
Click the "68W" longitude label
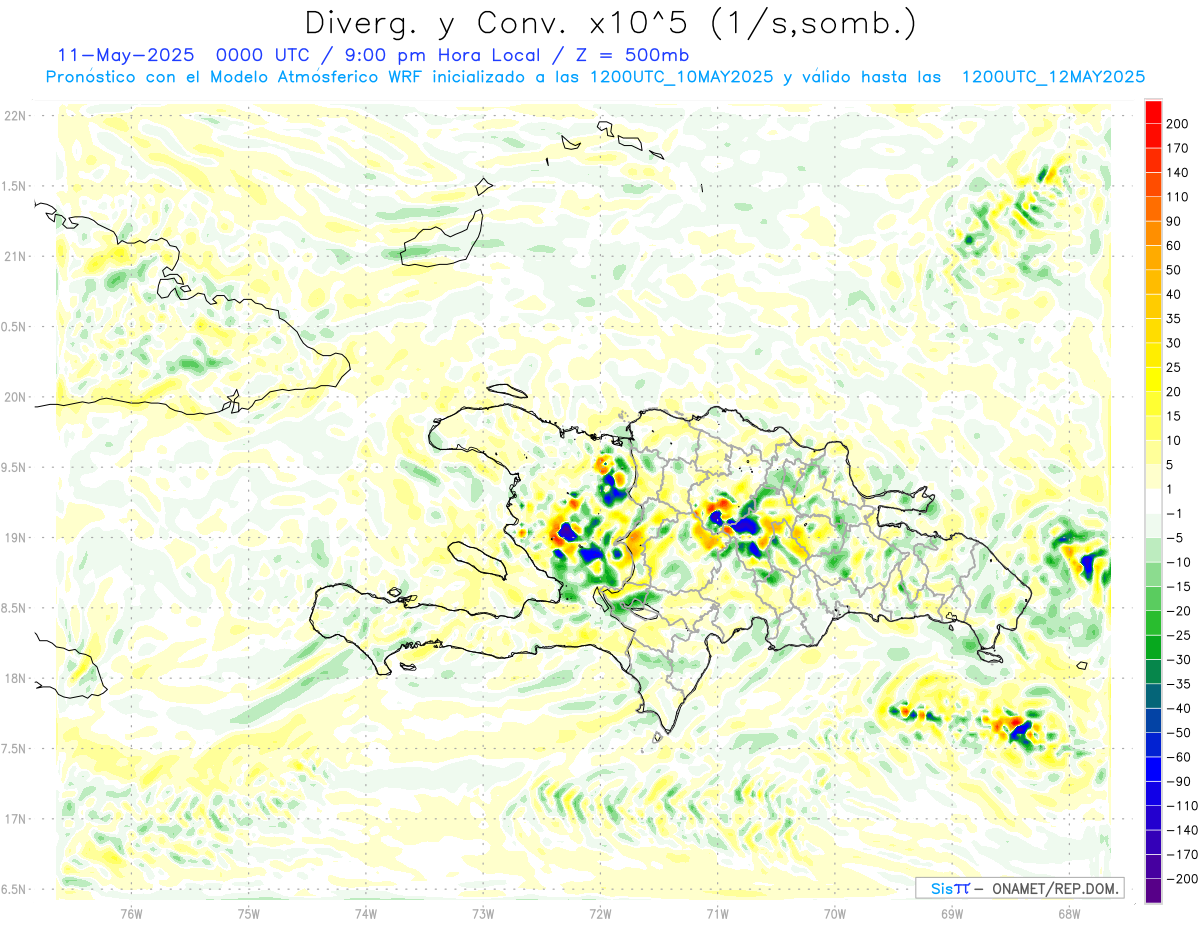1069,913
